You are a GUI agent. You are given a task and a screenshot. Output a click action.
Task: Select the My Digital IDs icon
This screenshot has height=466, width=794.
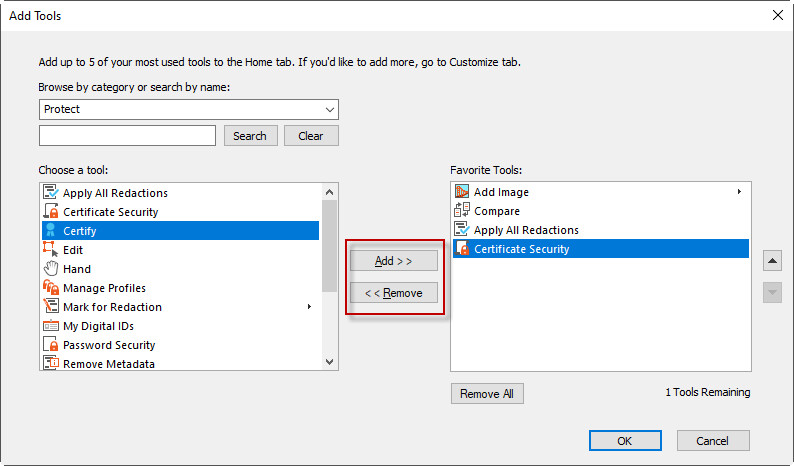point(51,326)
